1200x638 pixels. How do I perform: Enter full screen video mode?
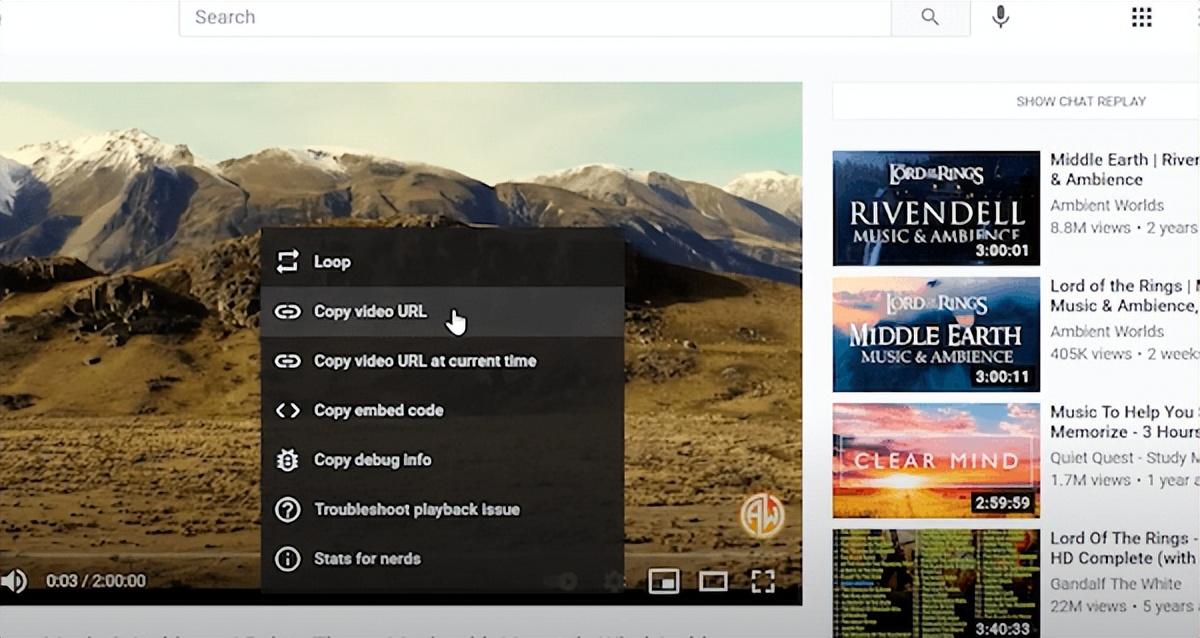[763, 581]
